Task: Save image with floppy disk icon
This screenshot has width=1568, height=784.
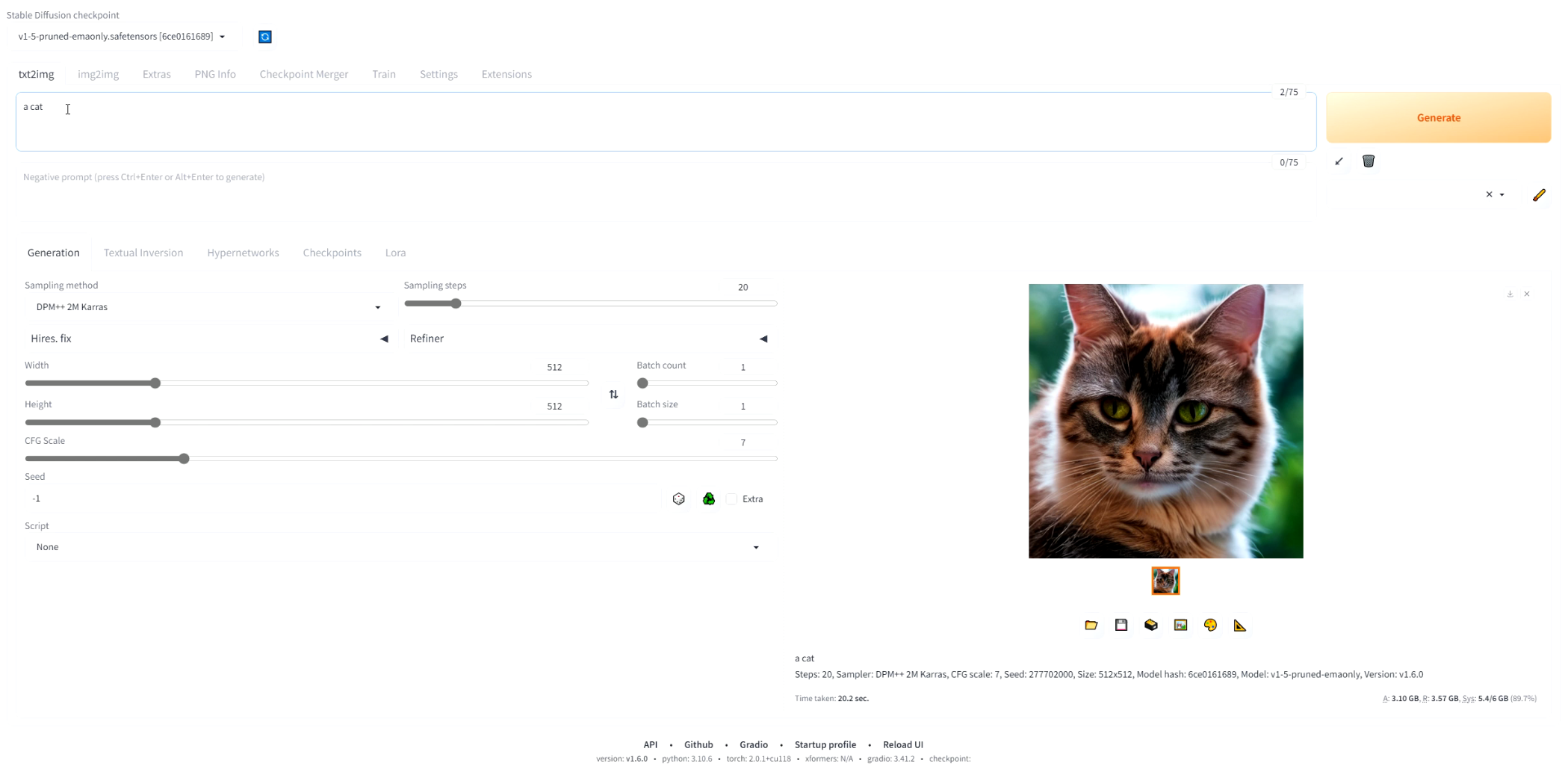Action: [1121, 625]
